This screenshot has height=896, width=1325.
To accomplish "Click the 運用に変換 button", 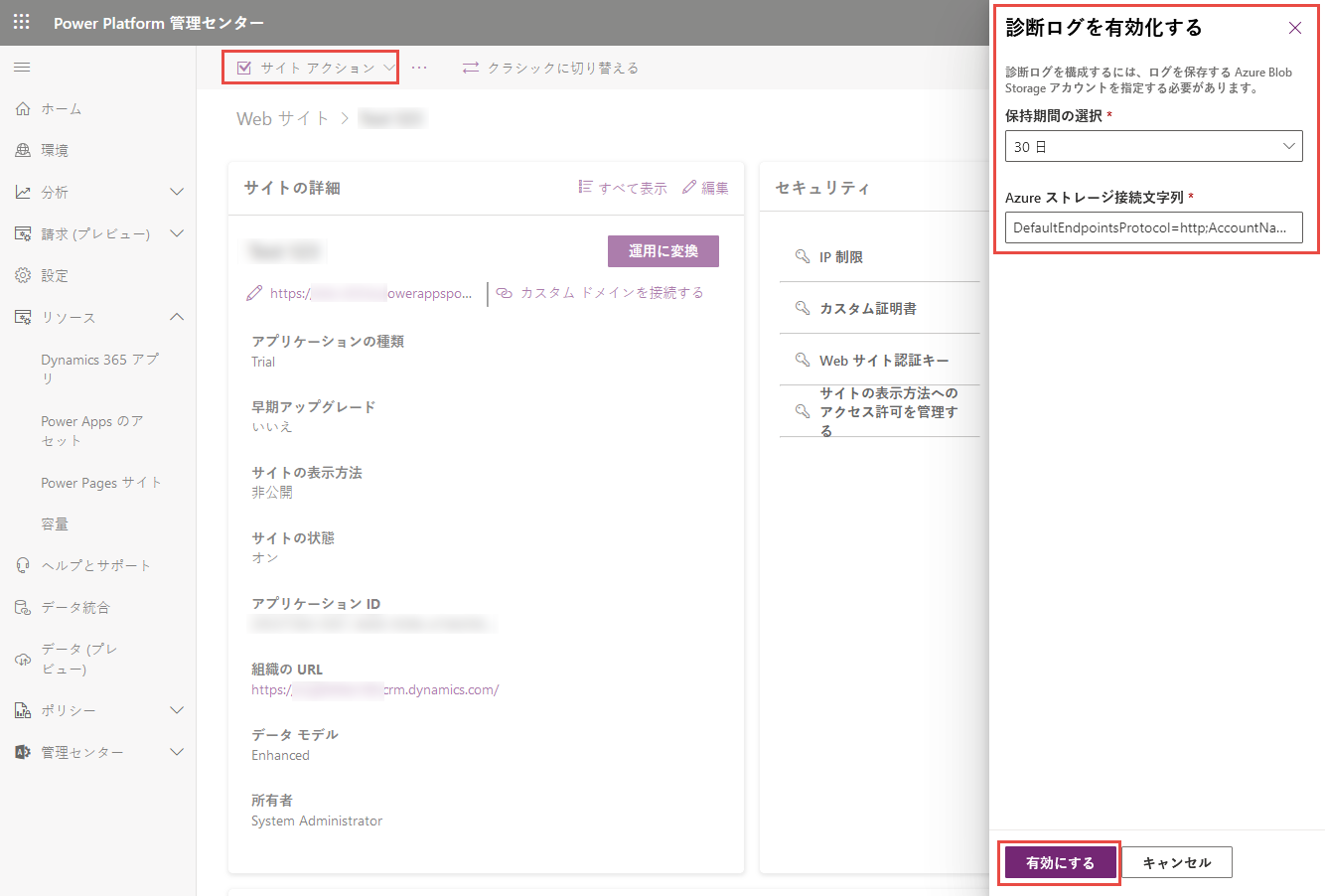I will (x=663, y=251).
